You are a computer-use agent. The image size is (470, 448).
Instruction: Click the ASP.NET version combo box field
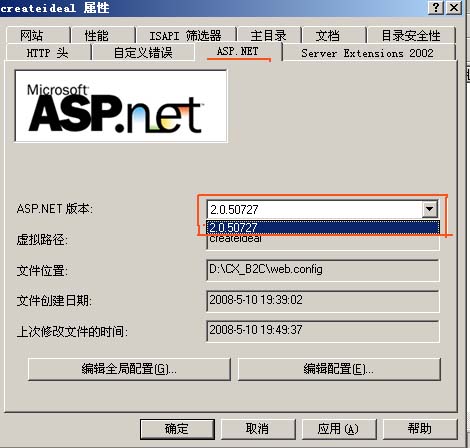point(323,209)
